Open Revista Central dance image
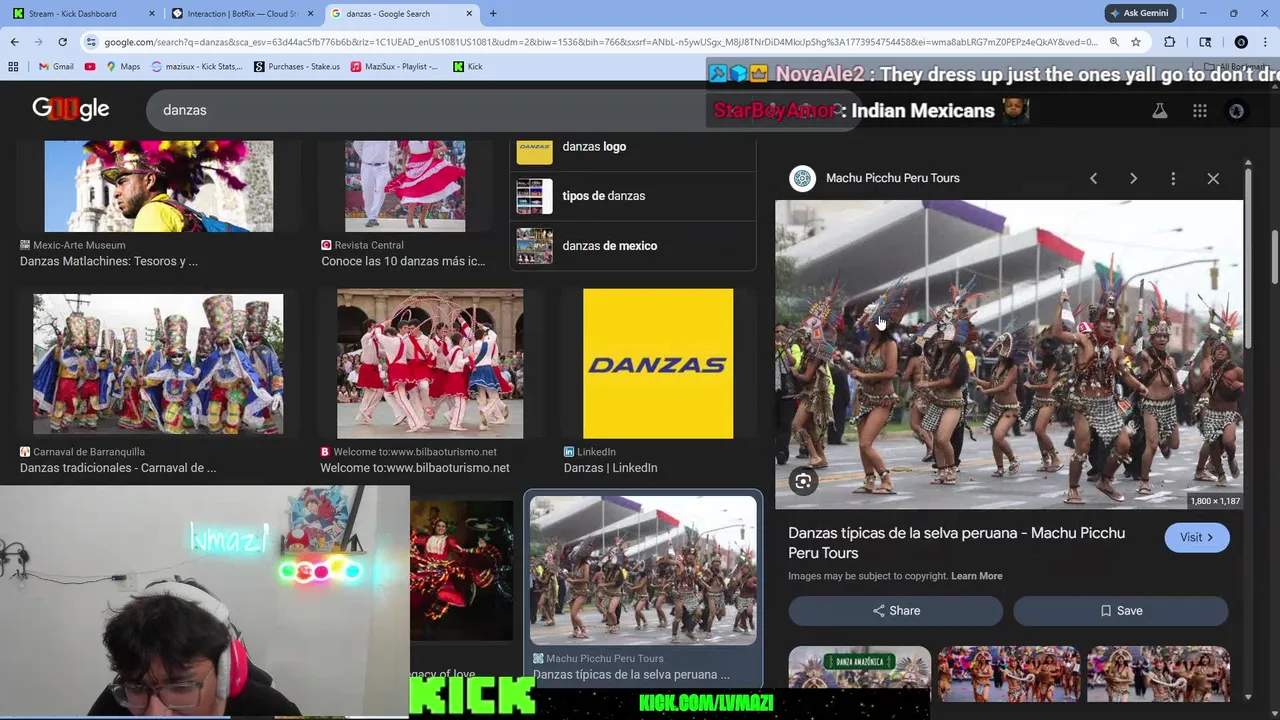 coord(405,186)
